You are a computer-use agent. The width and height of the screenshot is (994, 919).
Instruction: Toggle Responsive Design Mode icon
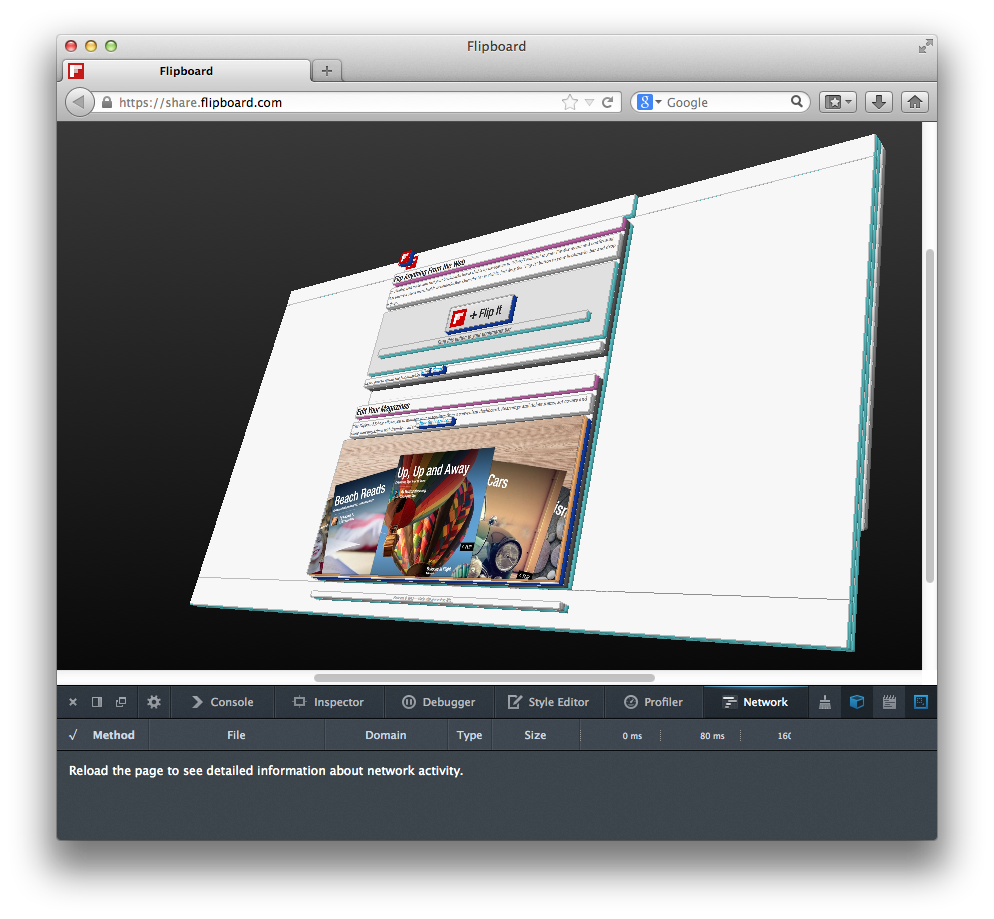[921, 702]
